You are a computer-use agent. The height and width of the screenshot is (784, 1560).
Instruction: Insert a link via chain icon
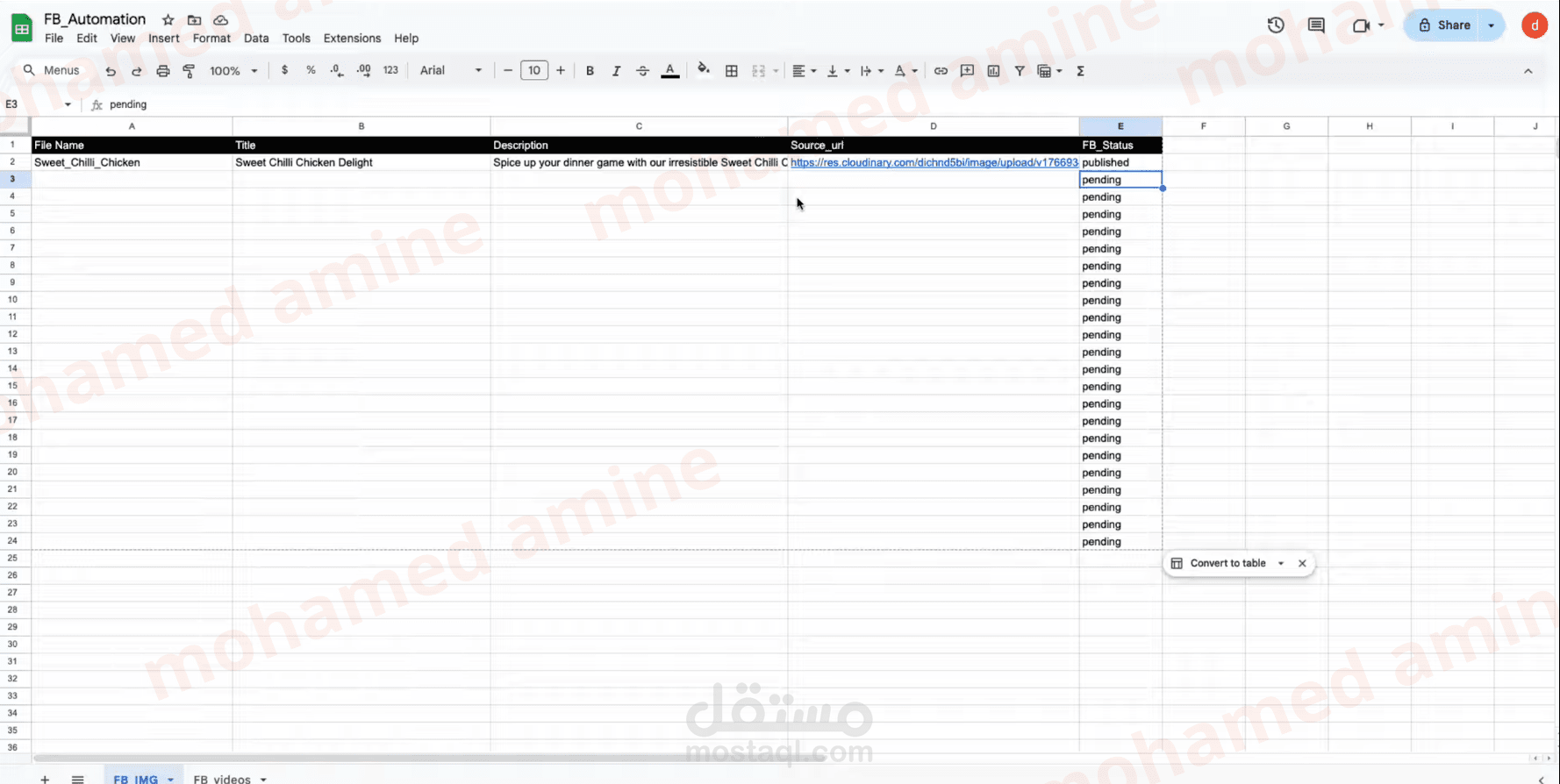click(x=941, y=71)
